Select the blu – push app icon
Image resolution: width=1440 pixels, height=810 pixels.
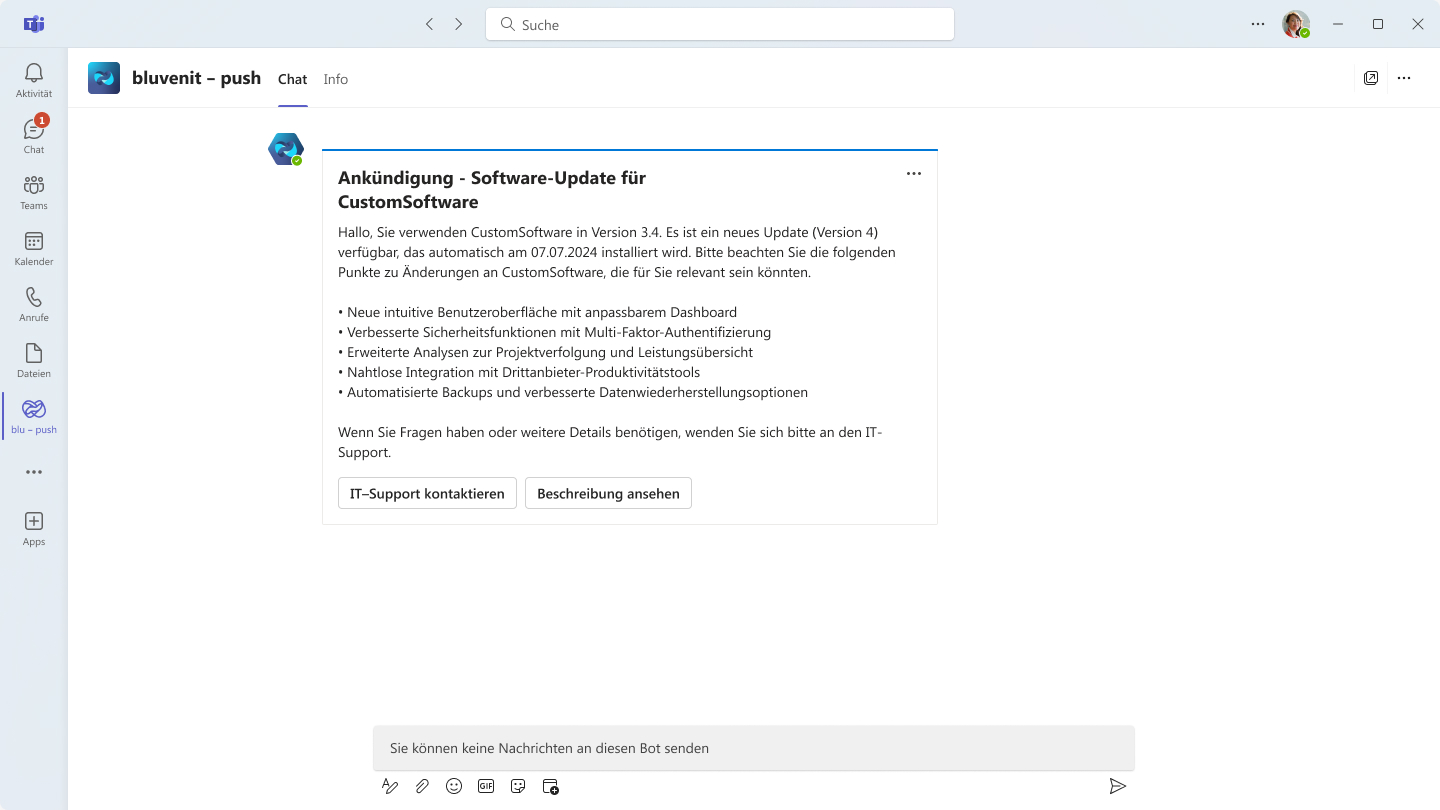[x=34, y=409]
